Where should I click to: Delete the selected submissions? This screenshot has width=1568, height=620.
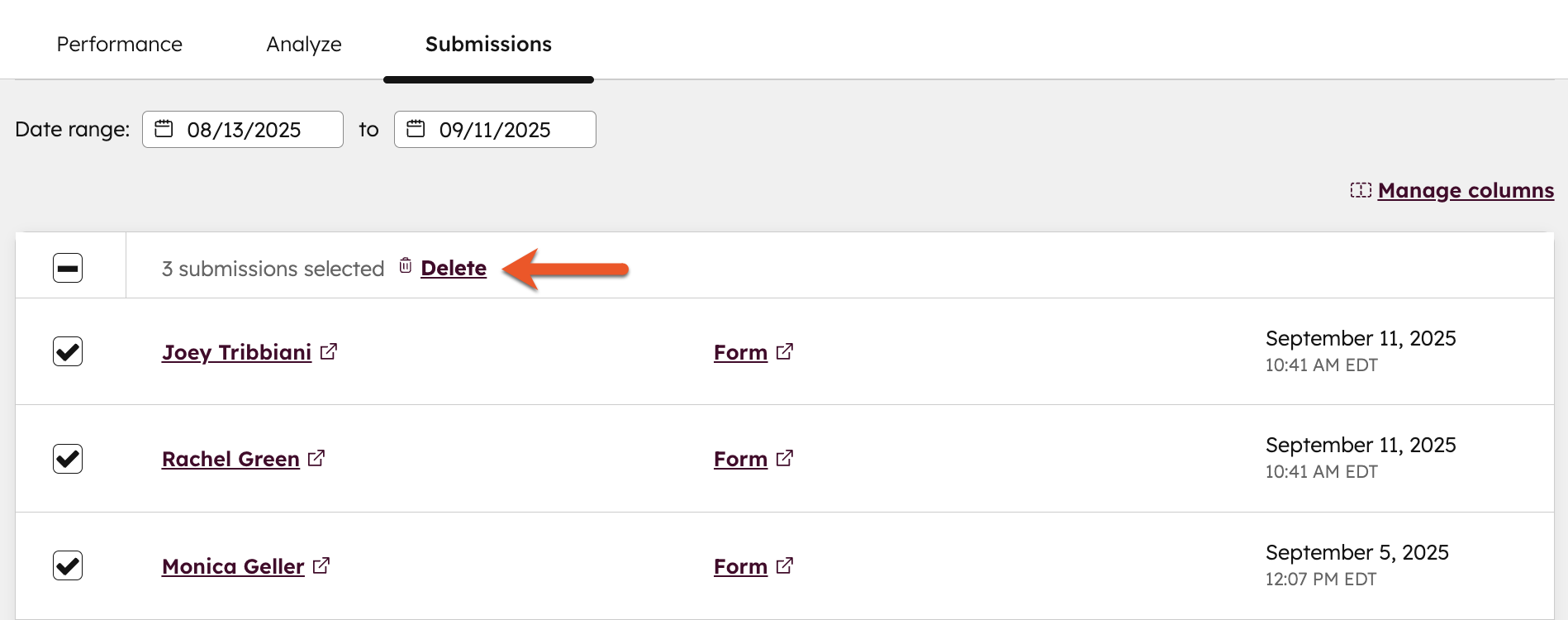(454, 268)
